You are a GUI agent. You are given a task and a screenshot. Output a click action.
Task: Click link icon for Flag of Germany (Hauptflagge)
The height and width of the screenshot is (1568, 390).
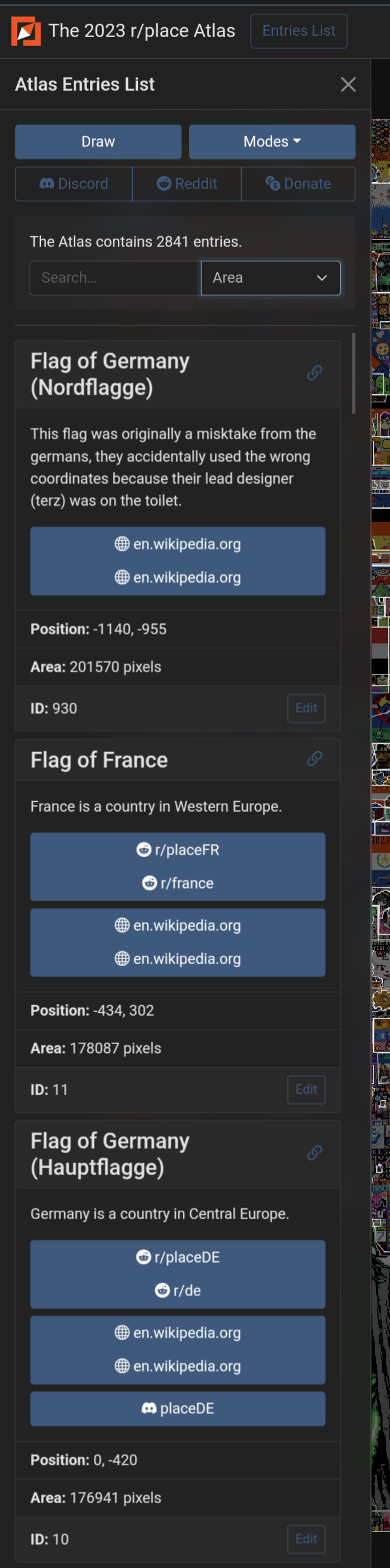(x=314, y=1153)
